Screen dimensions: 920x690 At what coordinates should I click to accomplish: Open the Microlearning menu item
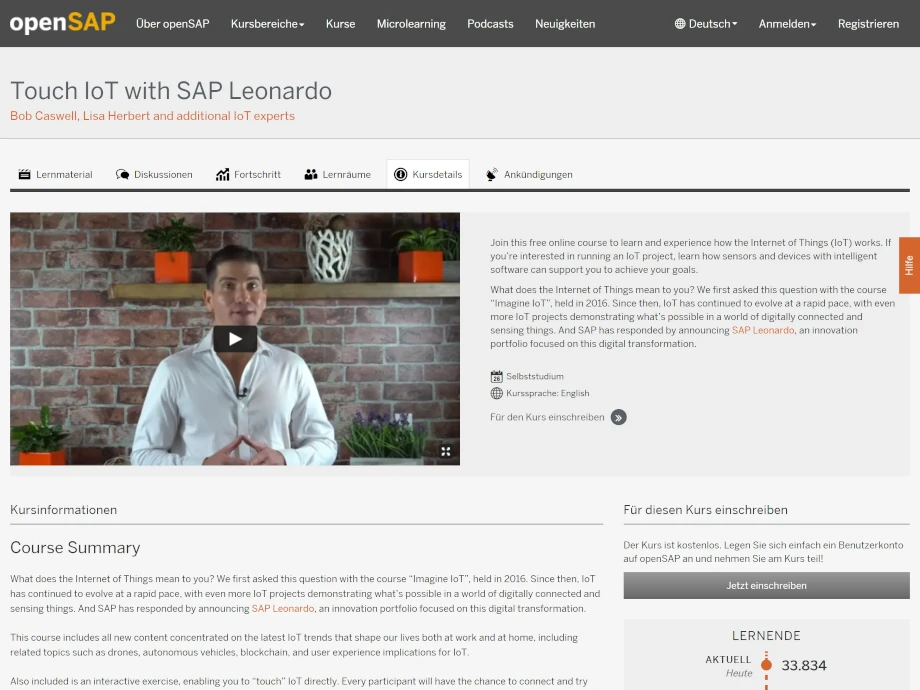click(x=411, y=24)
